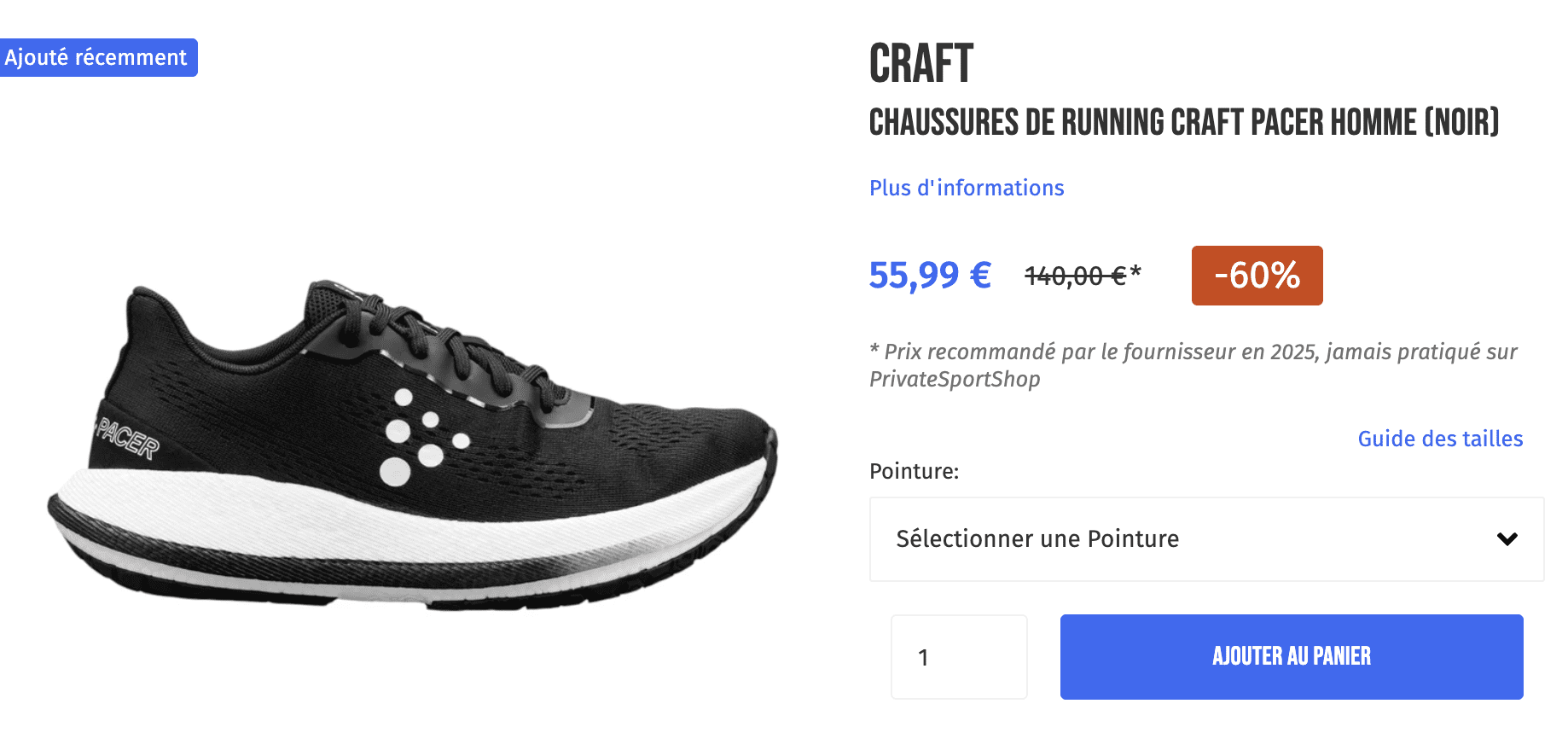Open the 'Plus d'informations' link
Image resolution: width=1568 pixels, height=756 pixels.
(965, 188)
